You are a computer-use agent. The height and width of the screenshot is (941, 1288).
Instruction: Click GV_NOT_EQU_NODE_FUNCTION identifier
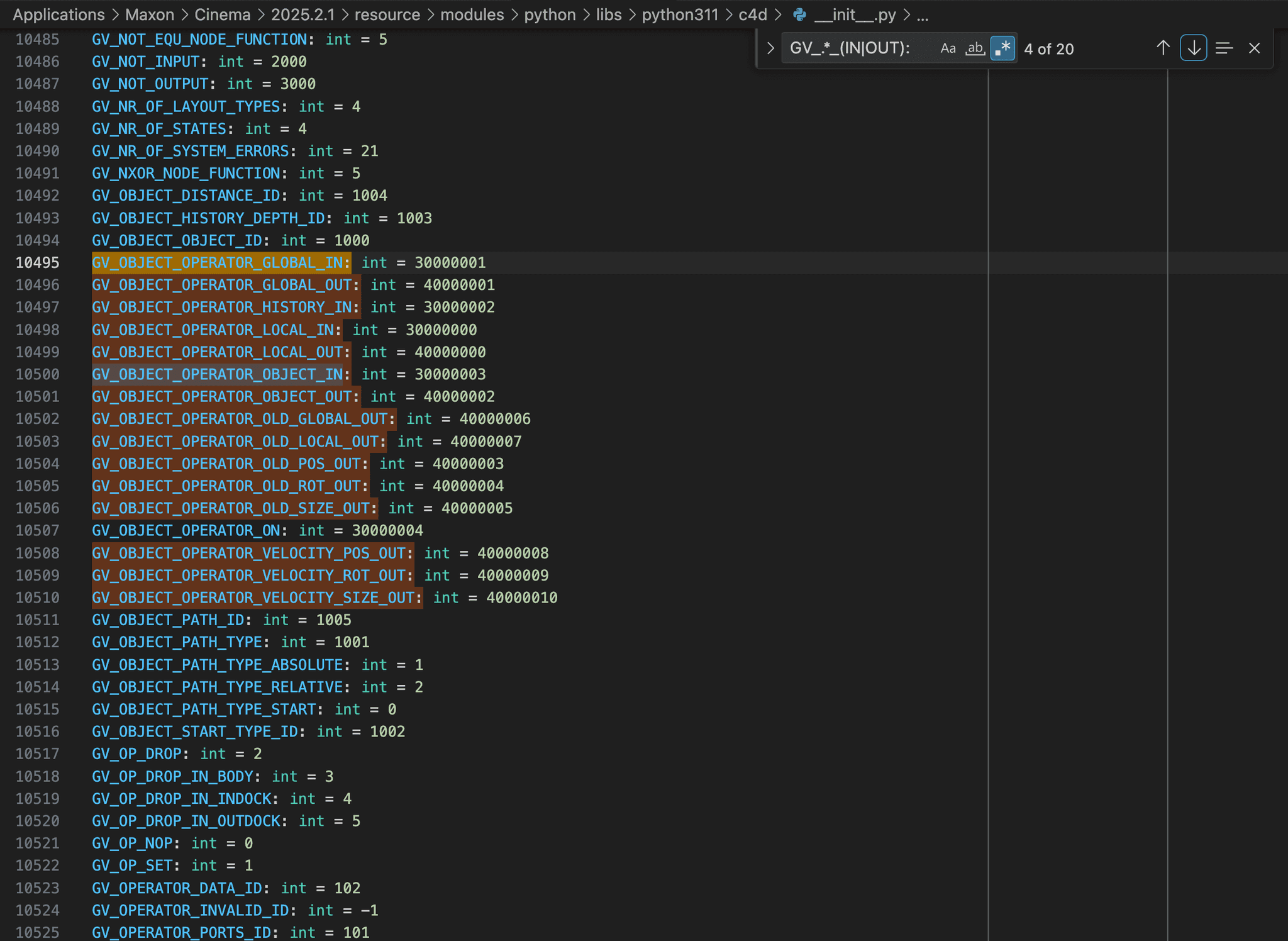[x=199, y=39]
